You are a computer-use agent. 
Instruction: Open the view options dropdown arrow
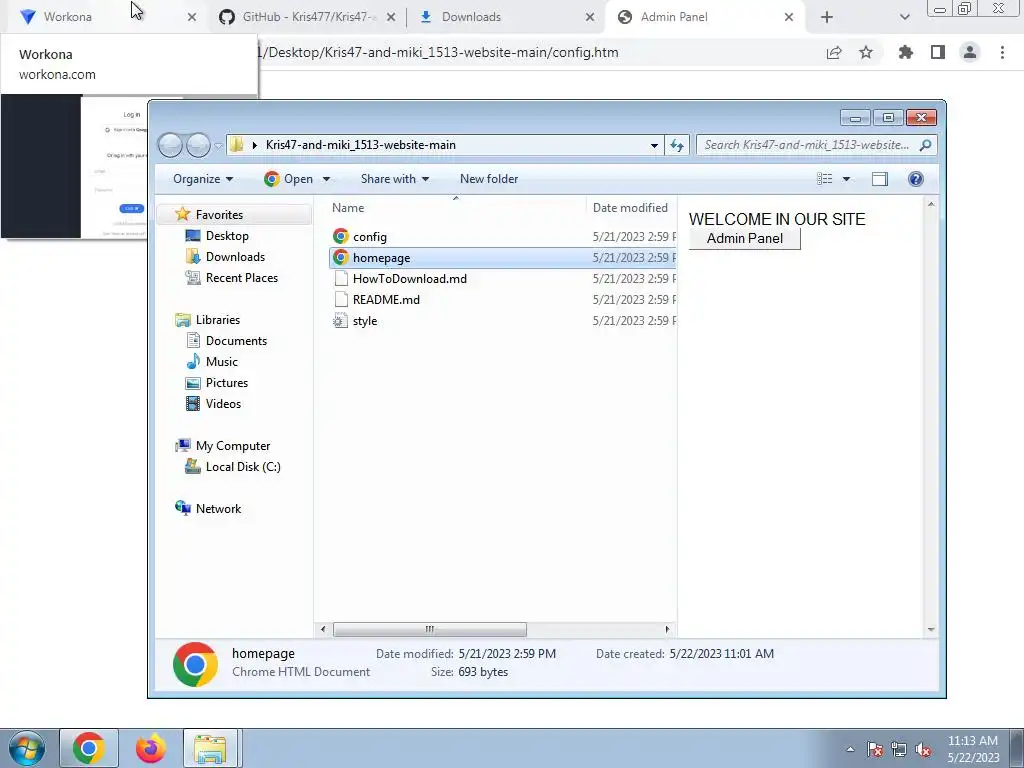tap(846, 179)
